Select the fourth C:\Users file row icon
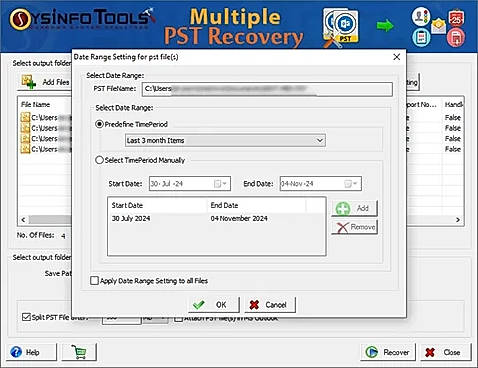The image size is (478, 368). (25, 149)
